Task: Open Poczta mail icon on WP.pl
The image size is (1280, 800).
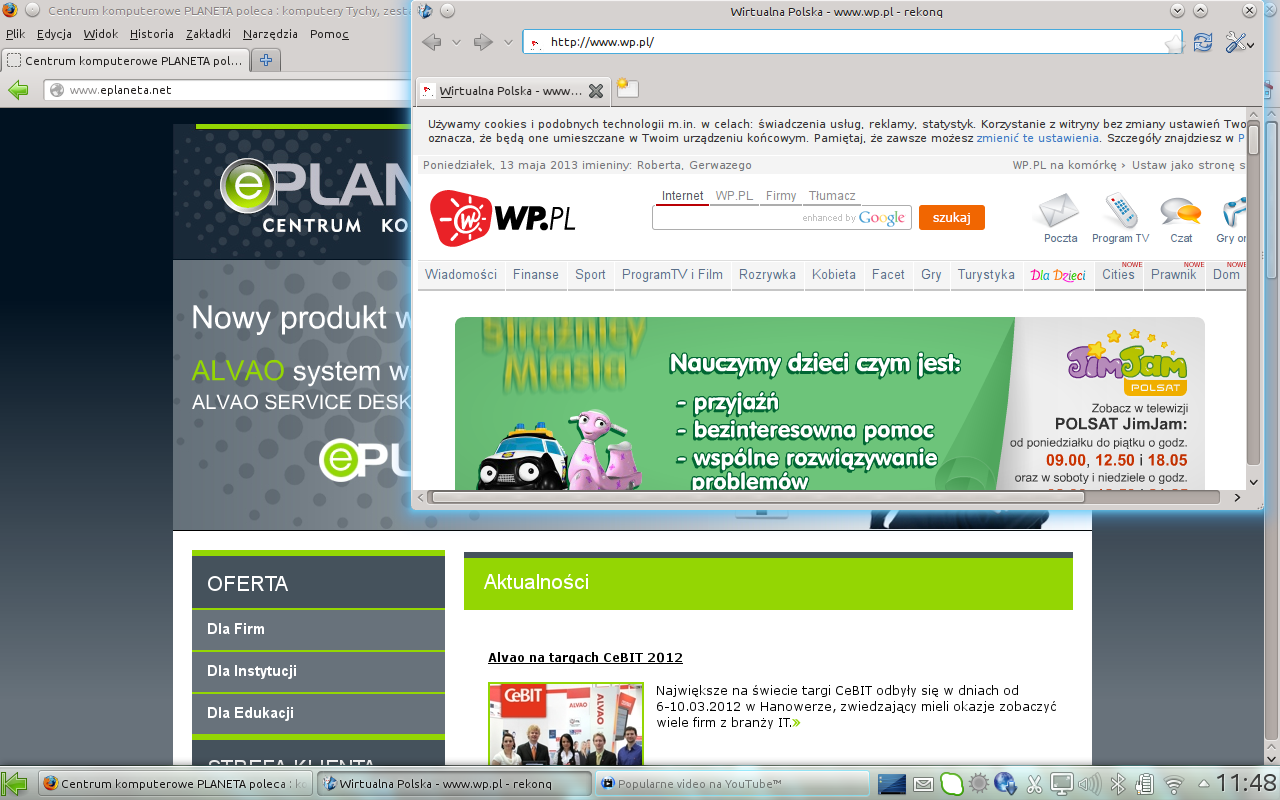Action: tap(1060, 218)
